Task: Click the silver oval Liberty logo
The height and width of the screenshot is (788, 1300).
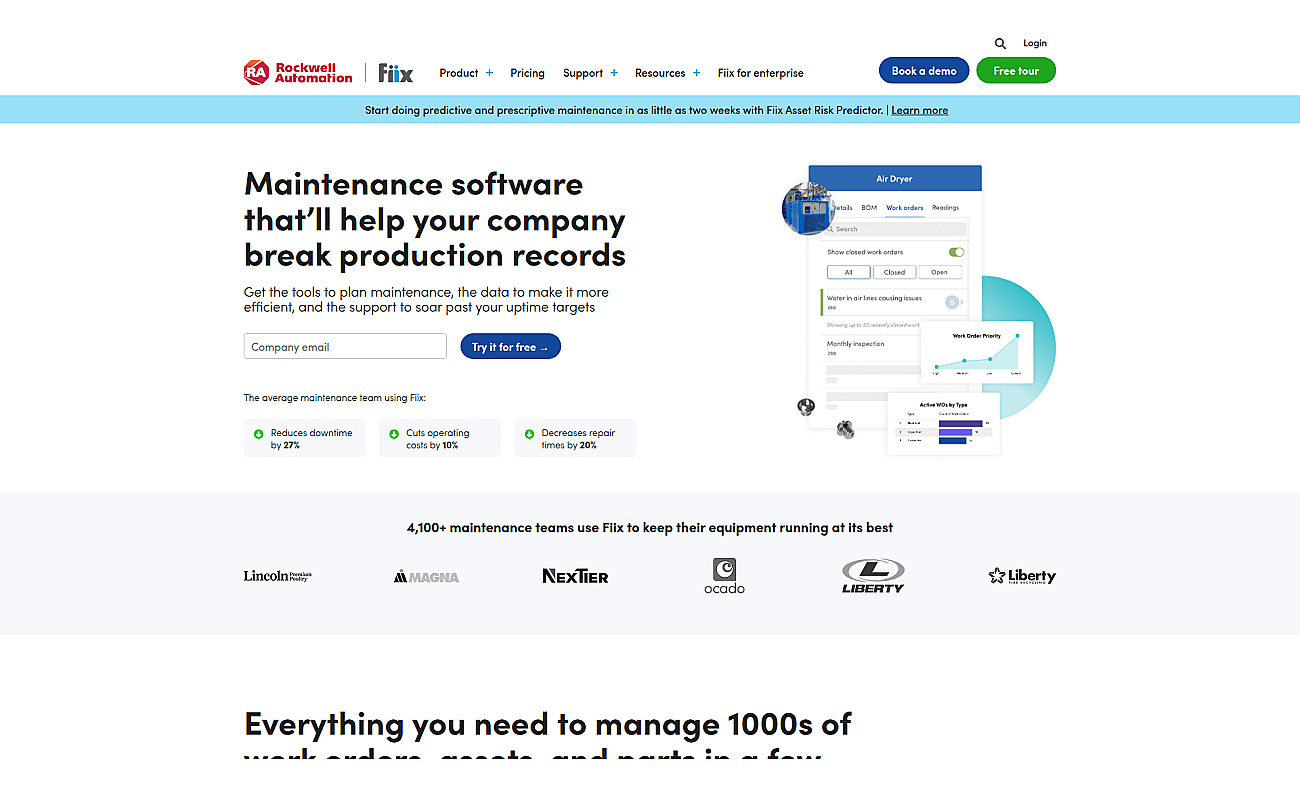Action: tap(873, 576)
